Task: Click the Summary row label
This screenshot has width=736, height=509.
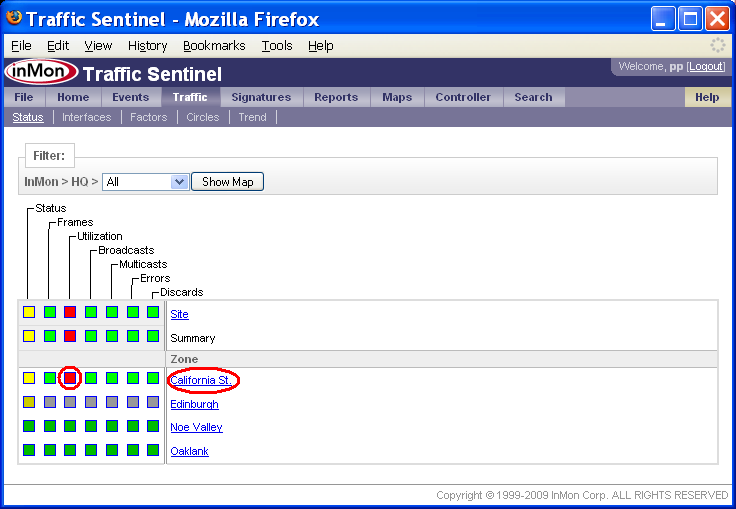Action: coord(193,338)
